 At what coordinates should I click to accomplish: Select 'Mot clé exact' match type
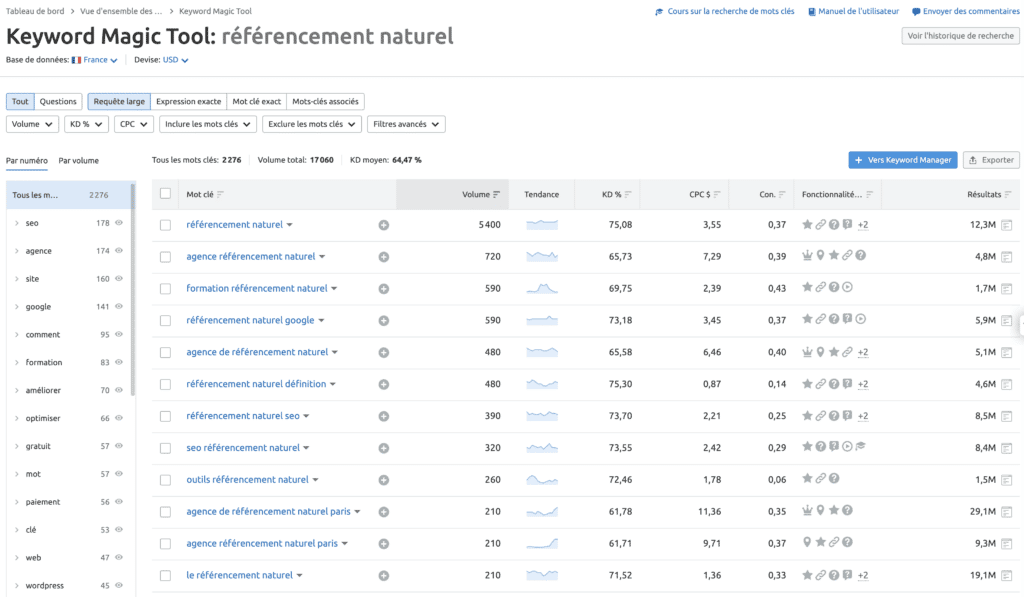pos(257,102)
